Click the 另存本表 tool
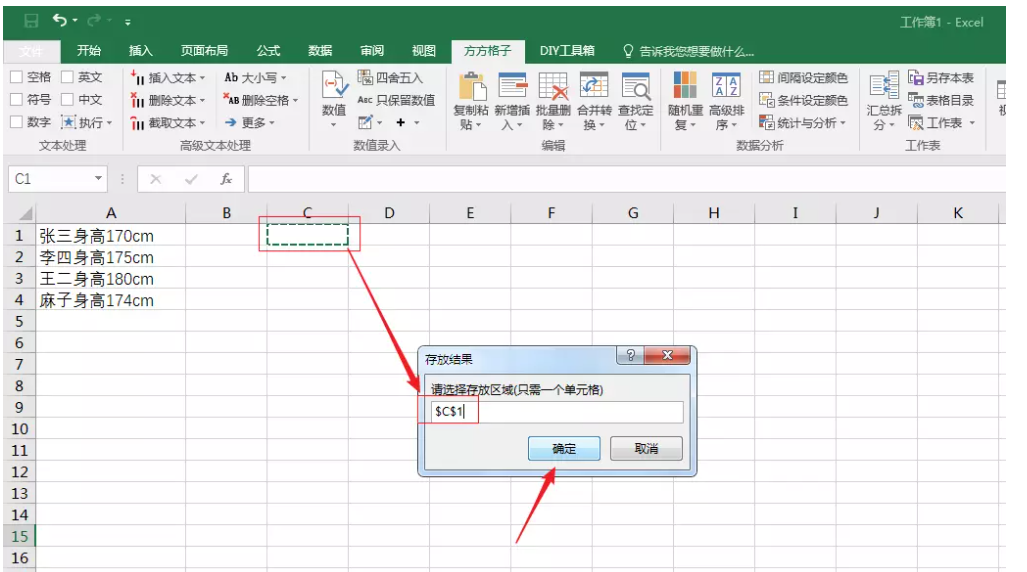 point(941,77)
